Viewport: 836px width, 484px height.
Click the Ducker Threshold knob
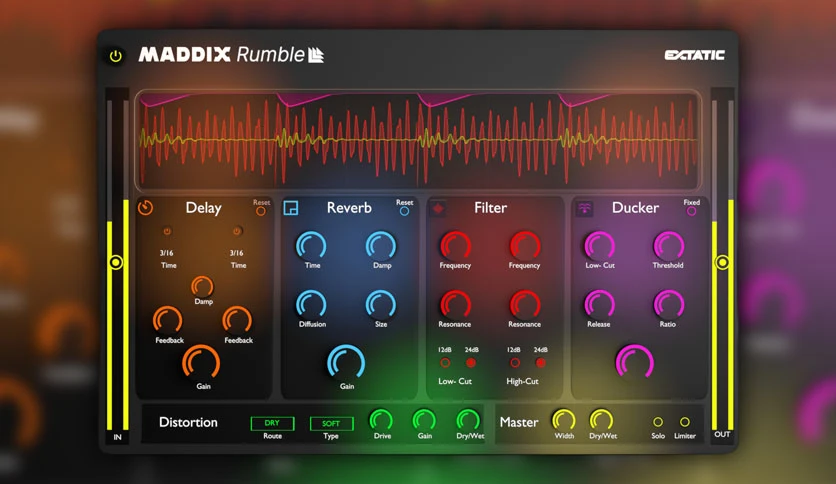pyautogui.click(x=669, y=246)
